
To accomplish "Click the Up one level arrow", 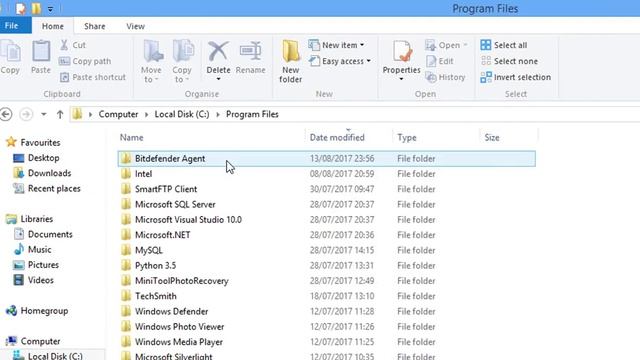I will (60, 114).
